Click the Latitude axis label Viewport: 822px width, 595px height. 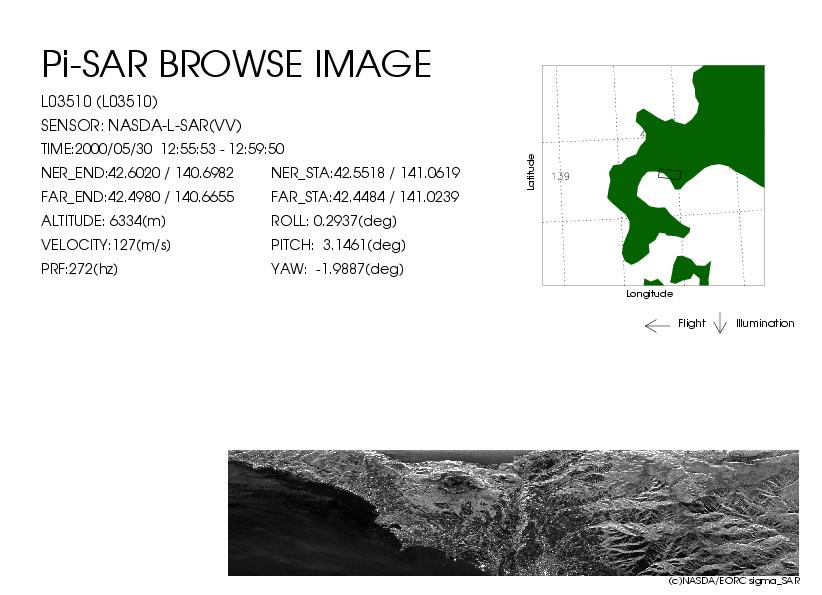(531, 172)
